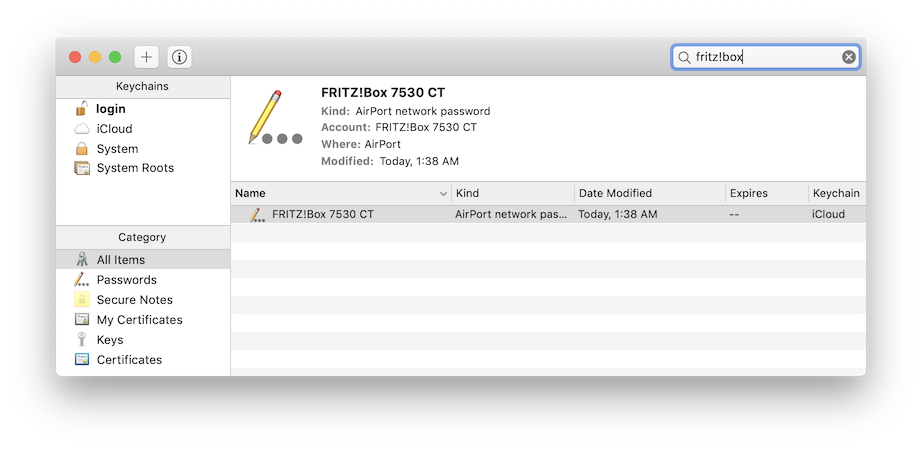Click the magnifying glass search icon
922x450 pixels.
pos(684,58)
